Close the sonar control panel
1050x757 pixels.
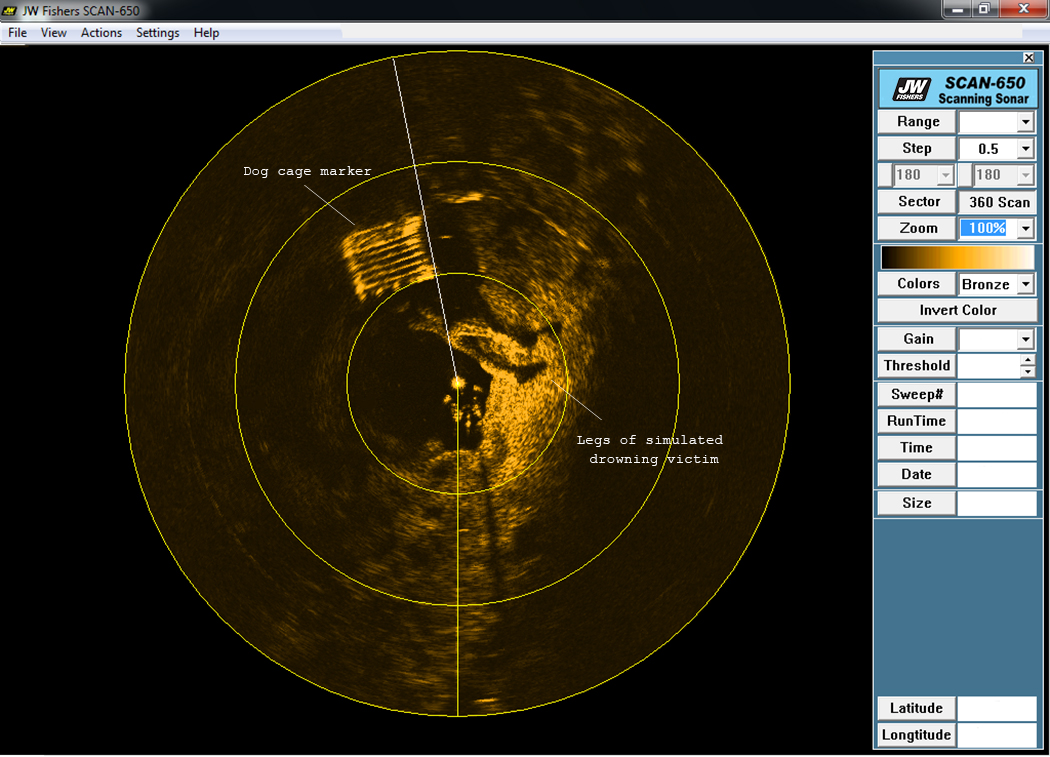[x=1028, y=58]
